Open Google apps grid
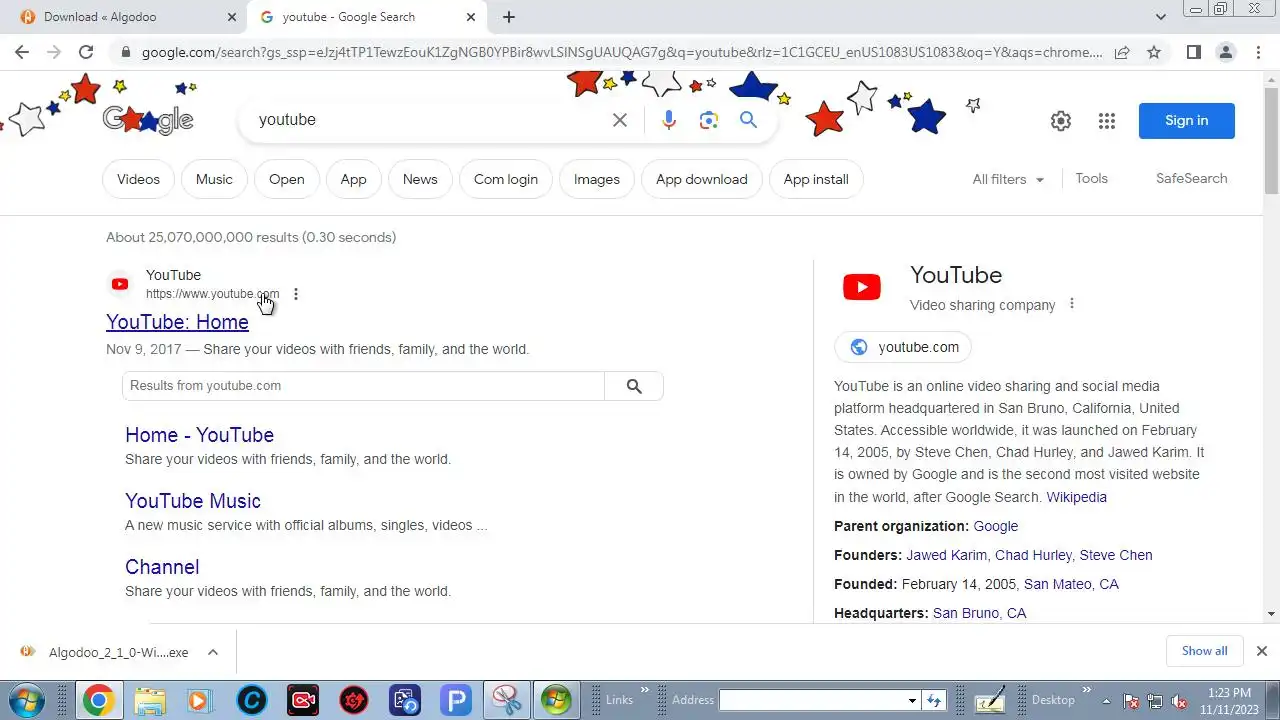 pyautogui.click(x=1106, y=121)
